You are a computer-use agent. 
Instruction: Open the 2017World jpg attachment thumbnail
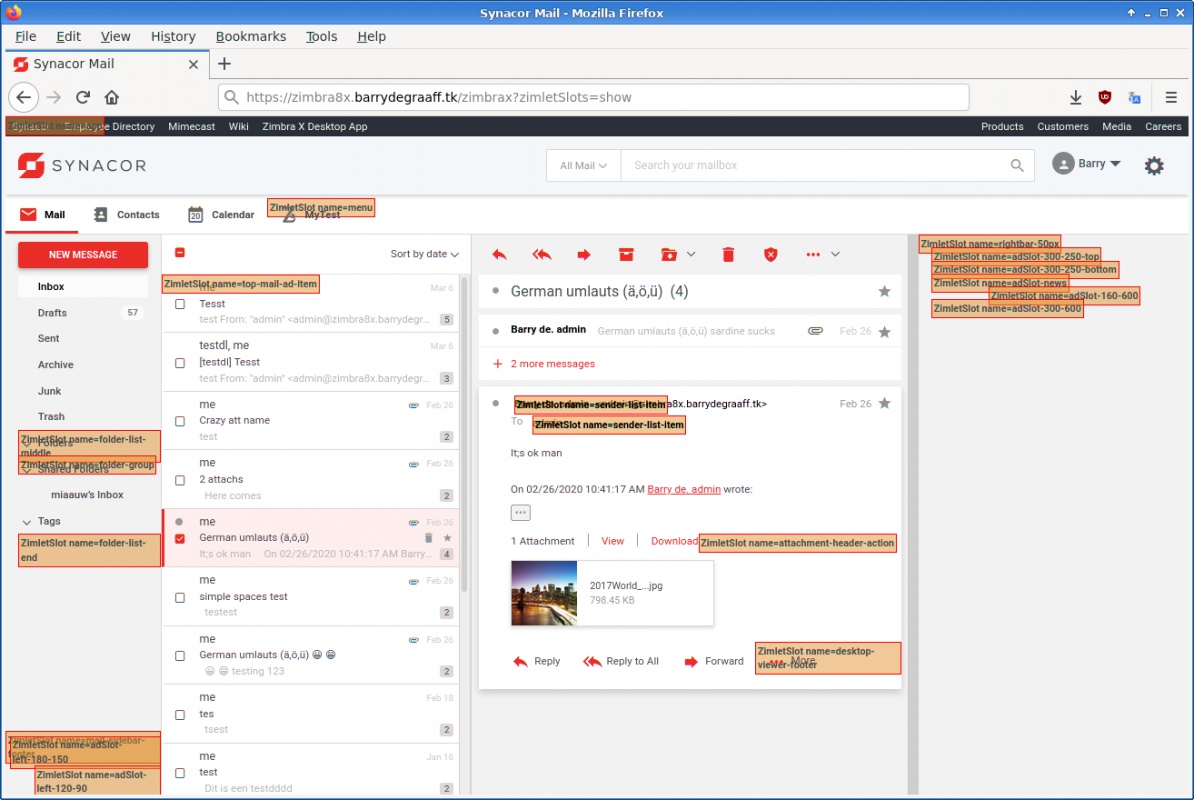(544, 593)
